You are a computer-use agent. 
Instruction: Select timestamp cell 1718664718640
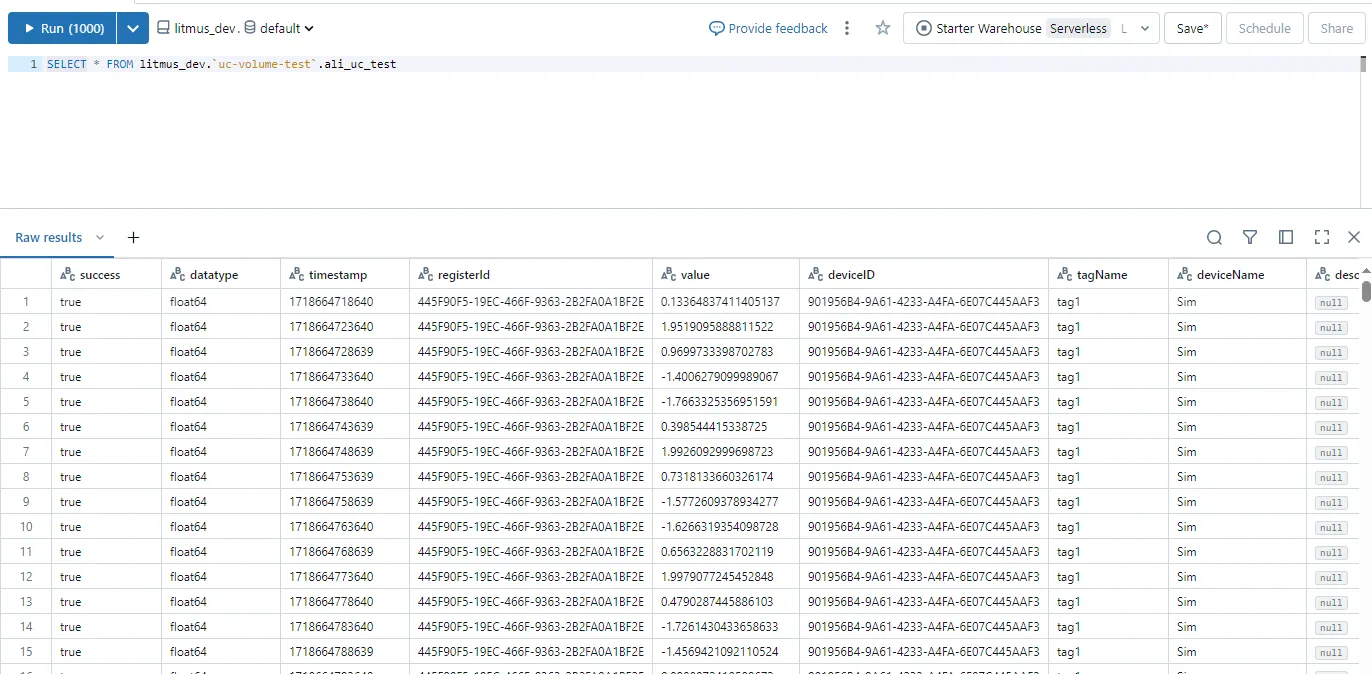click(345, 301)
